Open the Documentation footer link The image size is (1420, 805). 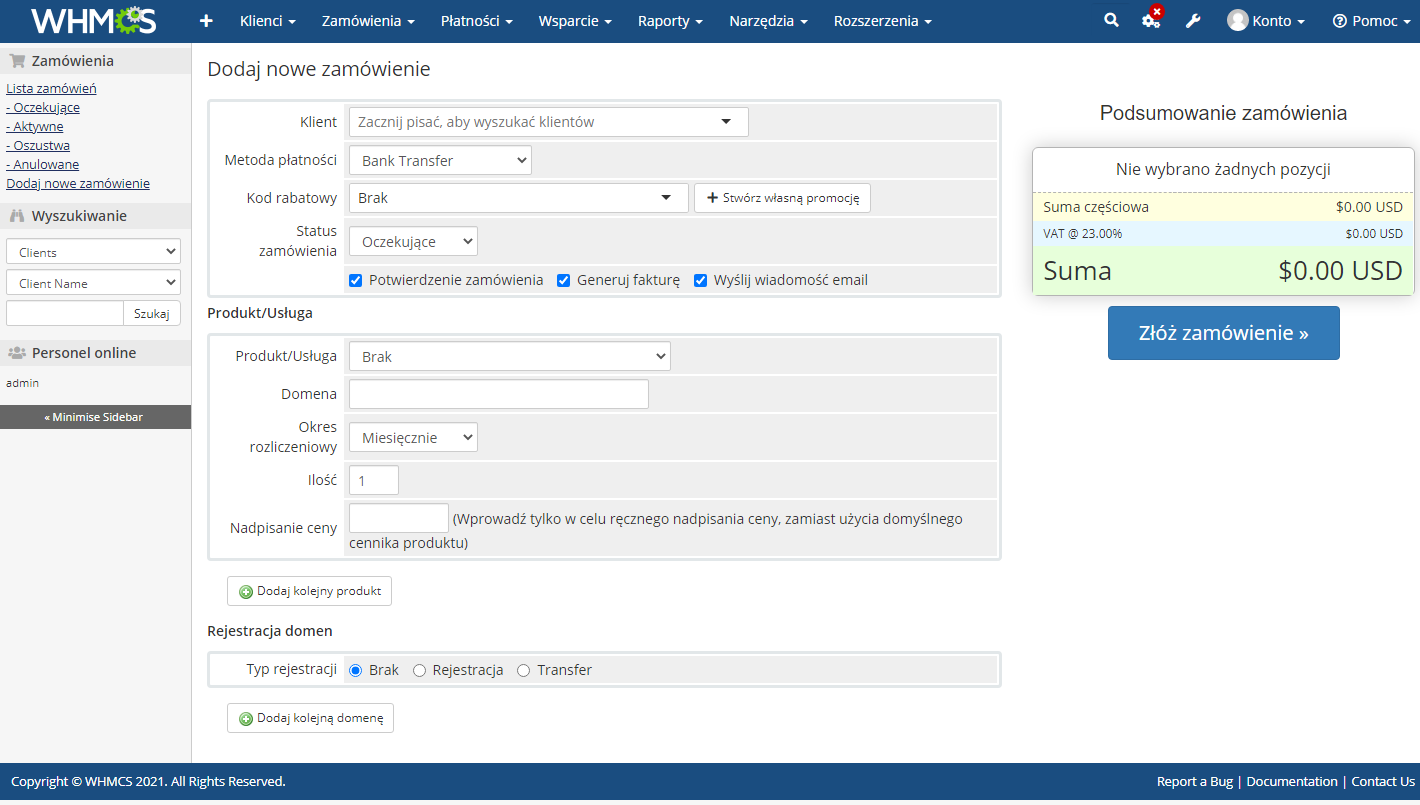pos(1292,782)
